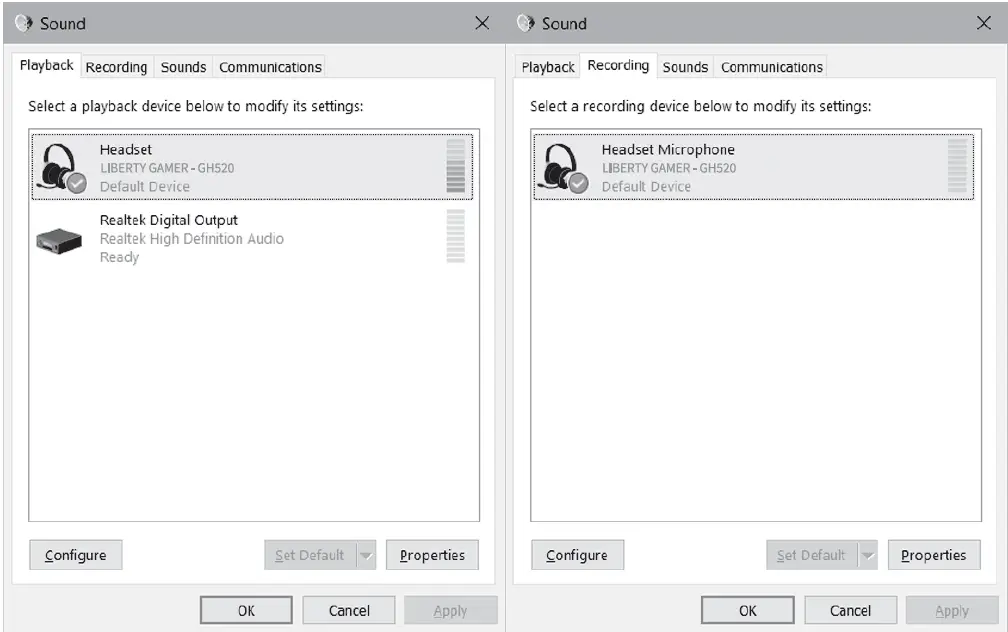Close the right Sound window
Image resolution: width=1008 pixels, height=632 pixels.
pyautogui.click(x=984, y=24)
